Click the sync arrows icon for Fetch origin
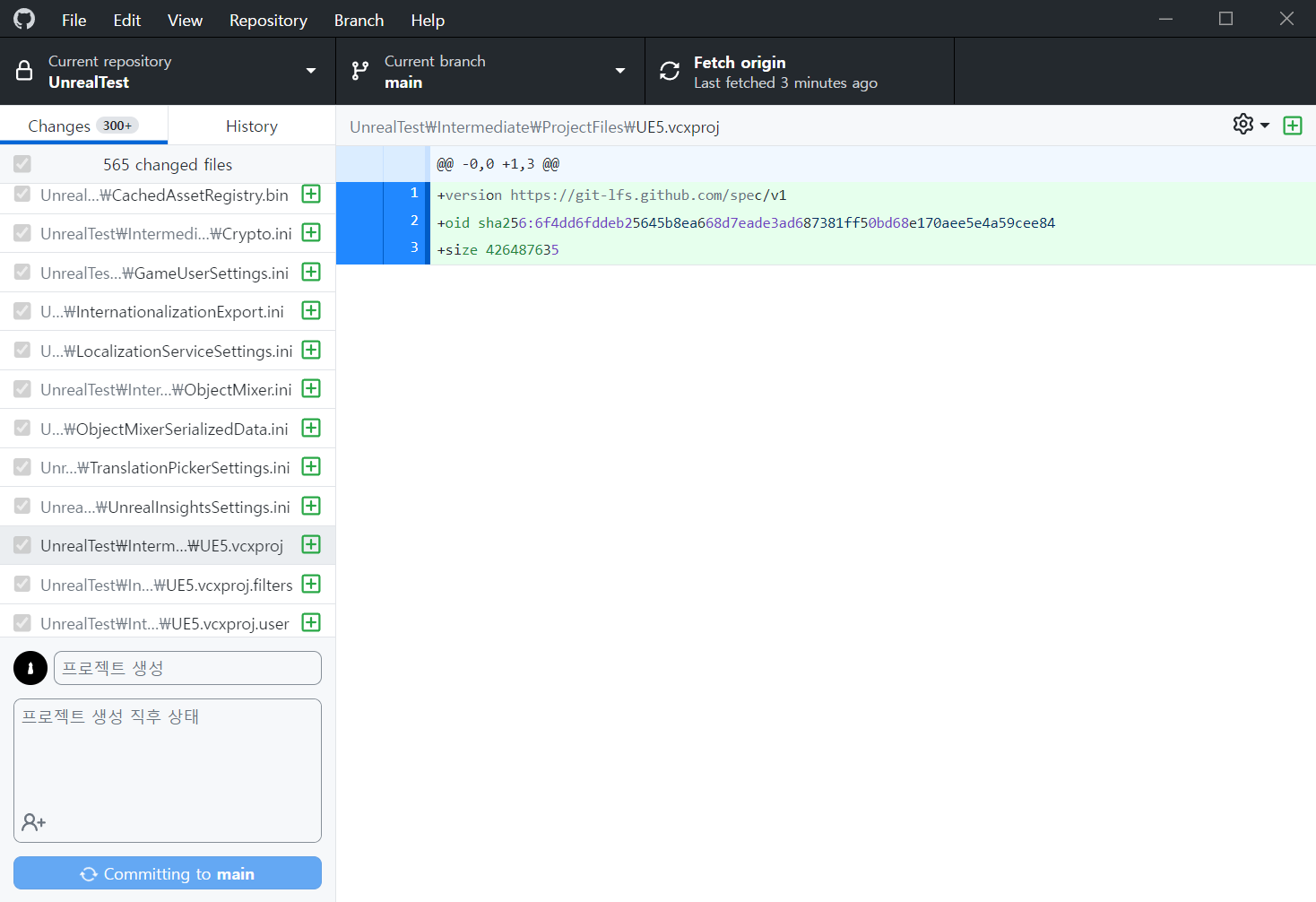 pyautogui.click(x=670, y=71)
